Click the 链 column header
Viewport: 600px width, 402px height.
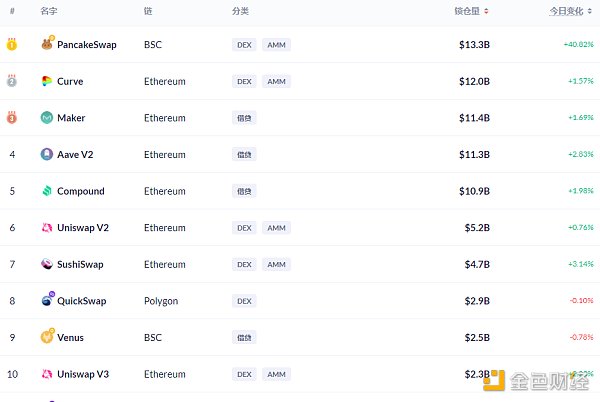(x=148, y=11)
